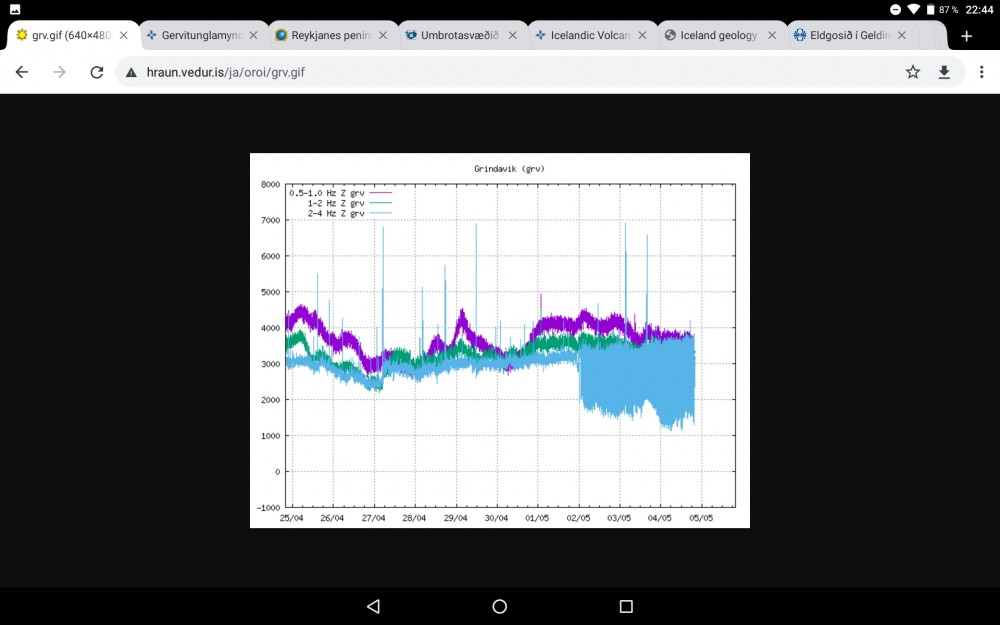Tap the Grindavik seismic tremor graph
The image size is (1000, 625).
(500, 340)
